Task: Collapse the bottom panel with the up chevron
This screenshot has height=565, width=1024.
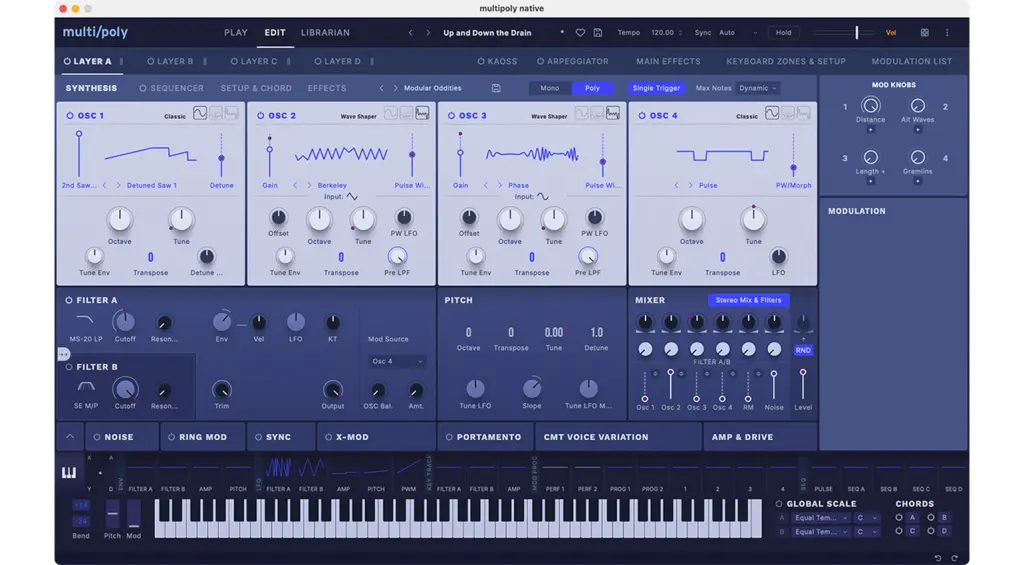Action: (70, 437)
